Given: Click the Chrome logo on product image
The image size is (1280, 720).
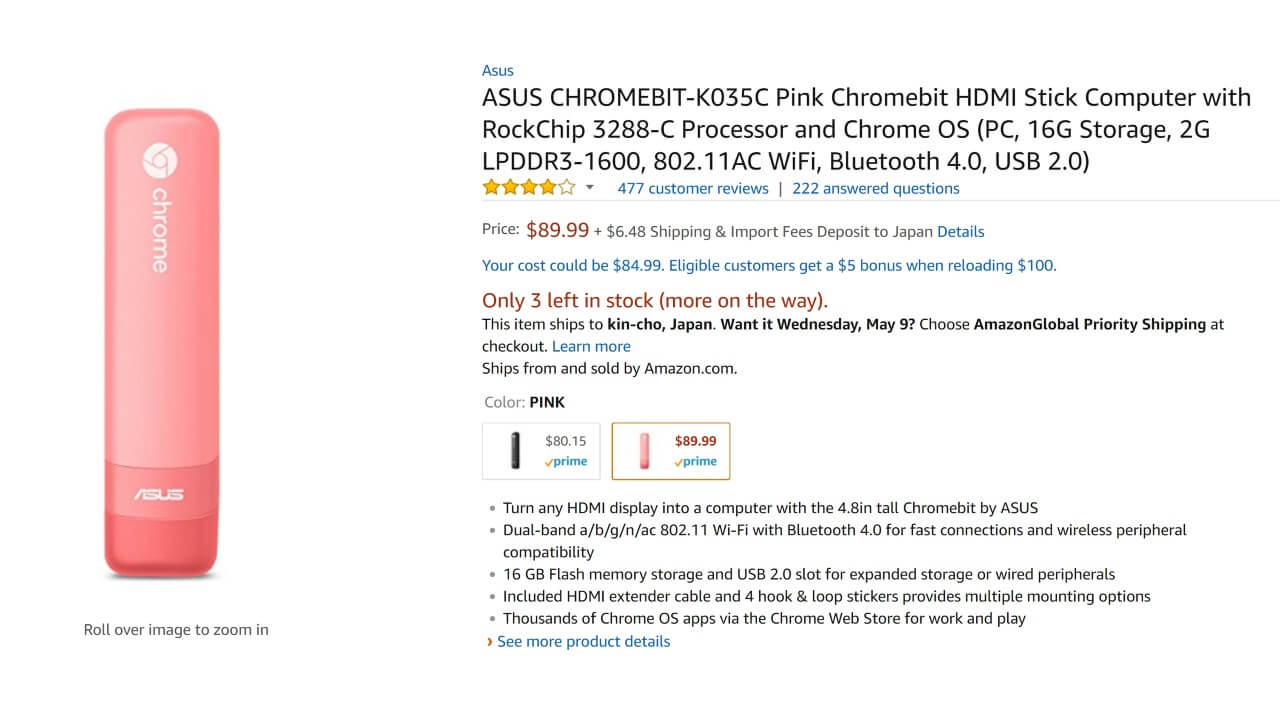Looking at the screenshot, I should pos(158,160).
